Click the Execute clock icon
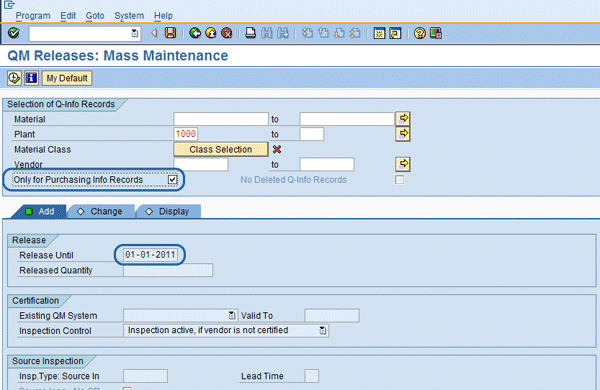The height and width of the screenshot is (390, 600). click(14, 78)
